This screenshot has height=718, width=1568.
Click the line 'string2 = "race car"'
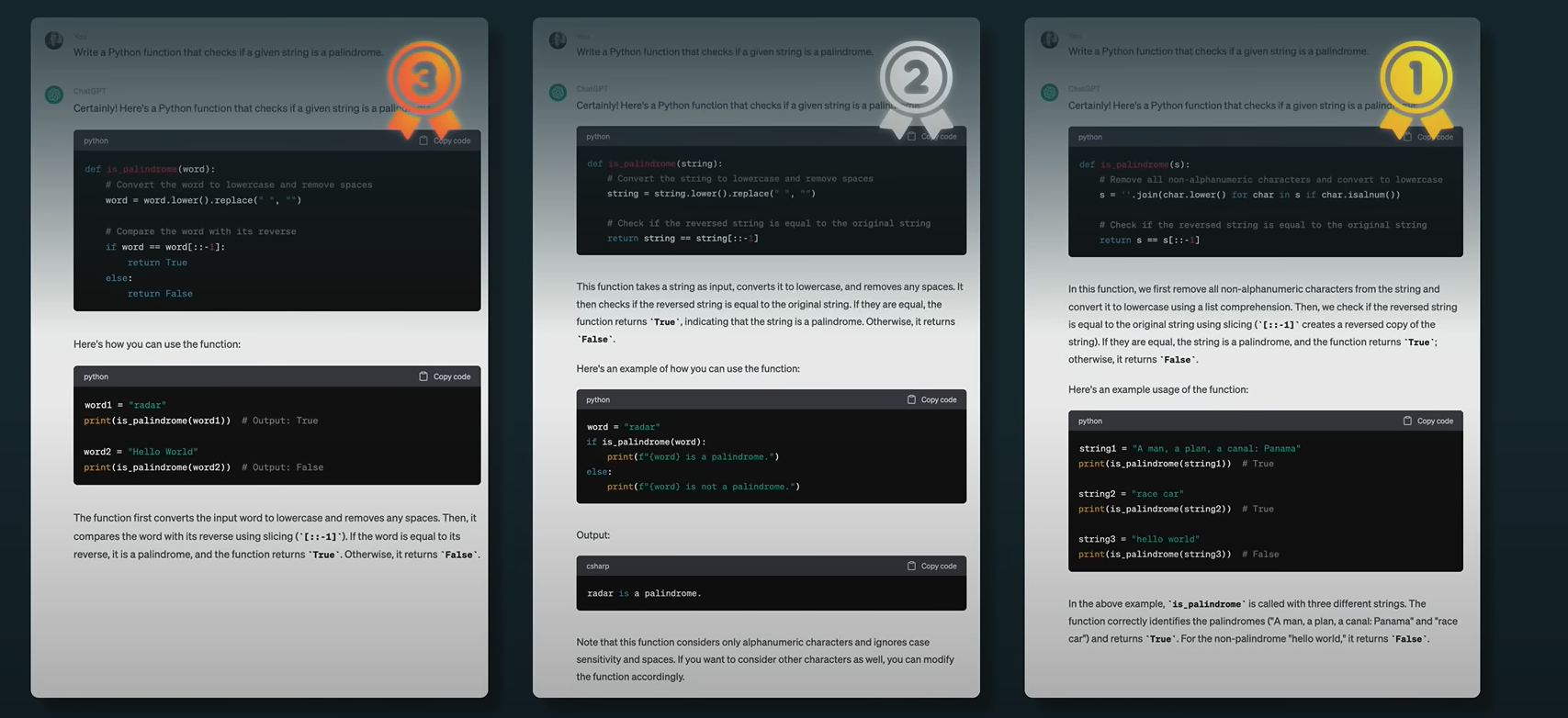[1131, 494]
